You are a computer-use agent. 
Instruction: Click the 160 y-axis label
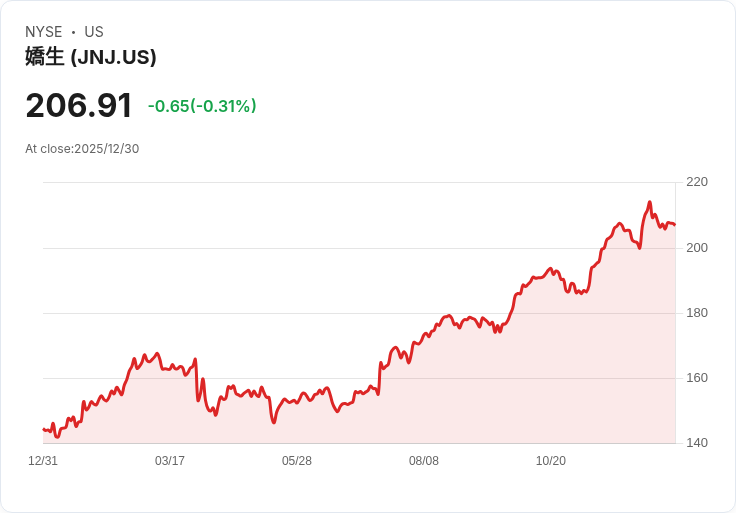tap(697, 378)
